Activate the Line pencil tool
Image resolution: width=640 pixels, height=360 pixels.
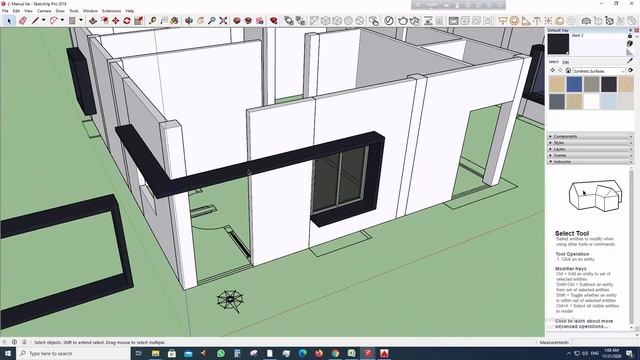[36, 20]
